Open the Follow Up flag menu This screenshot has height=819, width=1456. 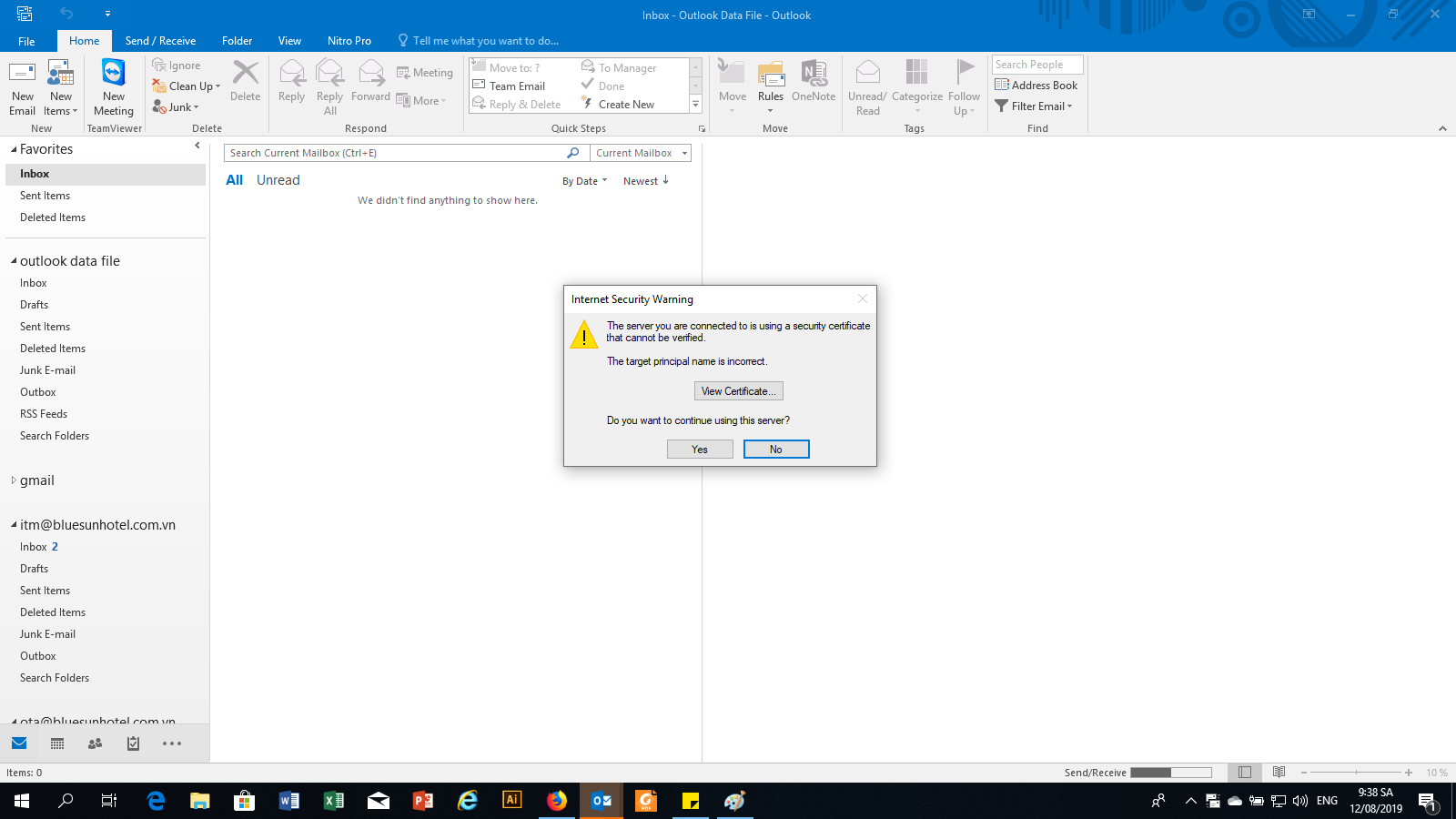pyautogui.click(x=964, y=87)
